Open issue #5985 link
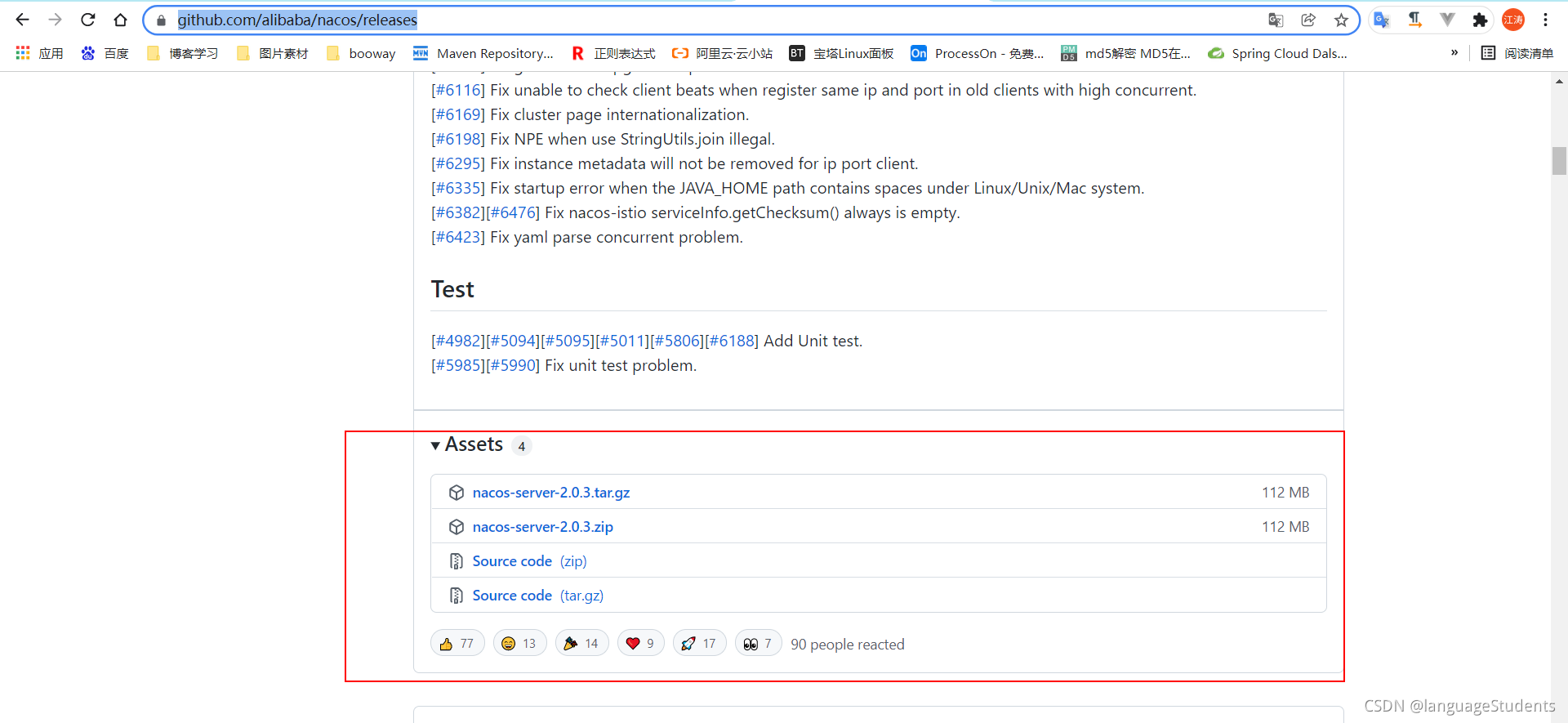The width and height of the screenshot is (1568, 723). pyautogui.click(x=458, y=365)
